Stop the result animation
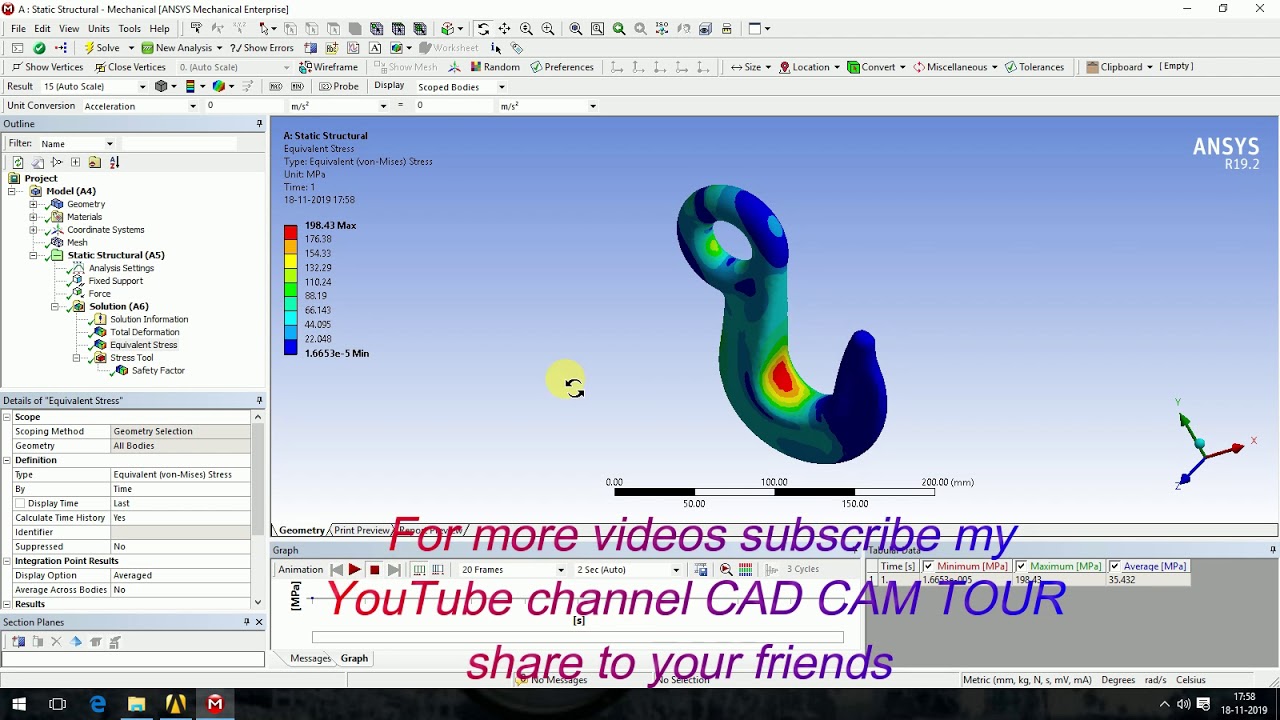 [x=374, y=570]
